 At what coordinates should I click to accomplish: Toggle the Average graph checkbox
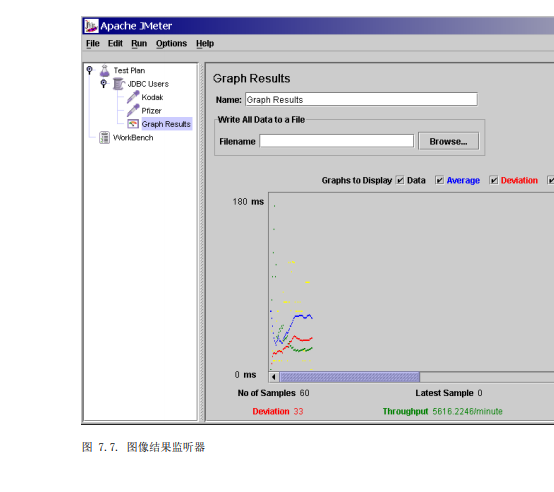[439, 180]
